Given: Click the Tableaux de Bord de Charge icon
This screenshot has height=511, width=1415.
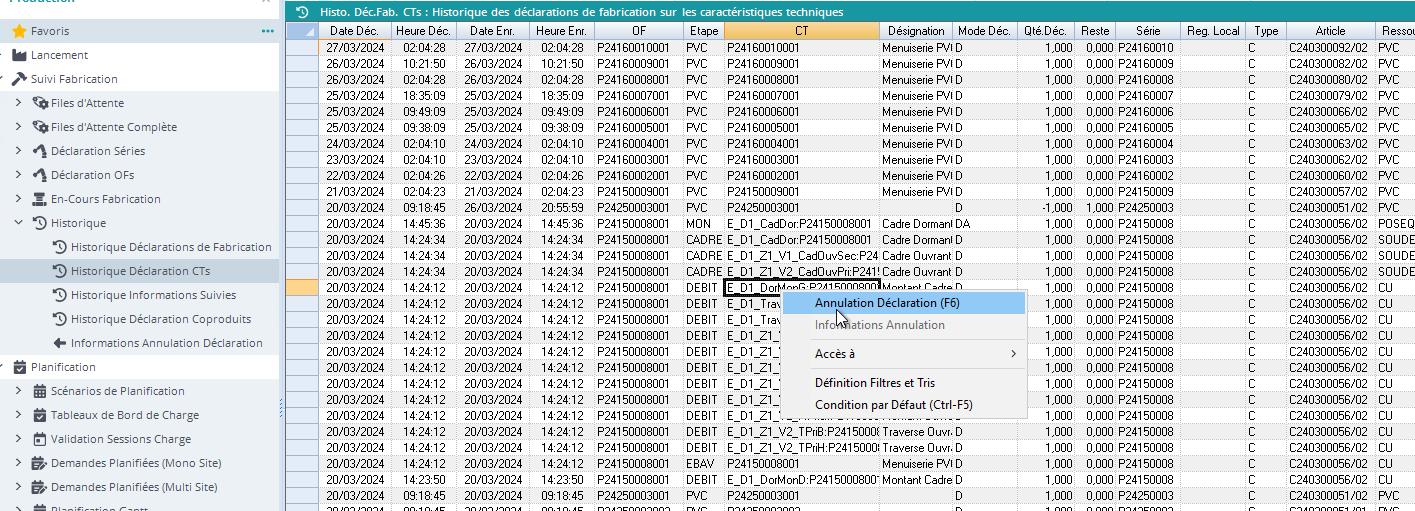Looking at the screenshot, I should (40, 415).
